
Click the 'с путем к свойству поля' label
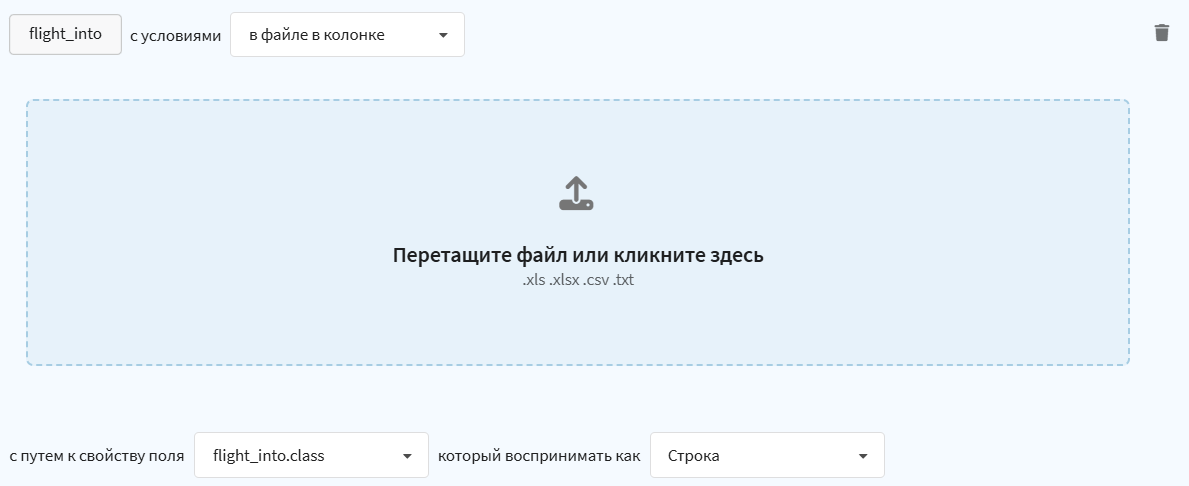tap(97, 456)
